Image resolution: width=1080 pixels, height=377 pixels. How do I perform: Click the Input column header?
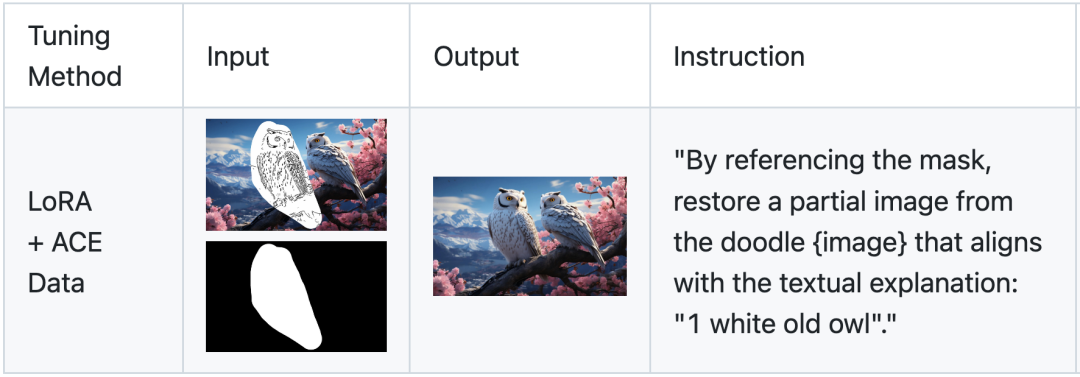coord(238,57)
